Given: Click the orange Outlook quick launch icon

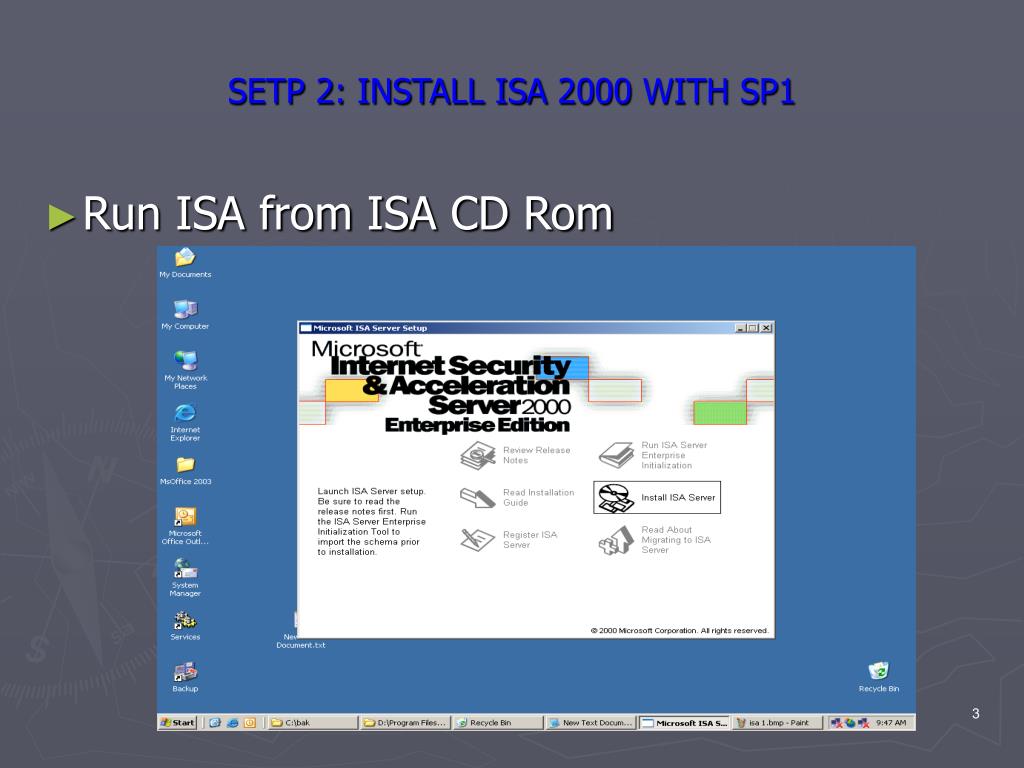Looking at the screenshot, I should tap(249, 723).
